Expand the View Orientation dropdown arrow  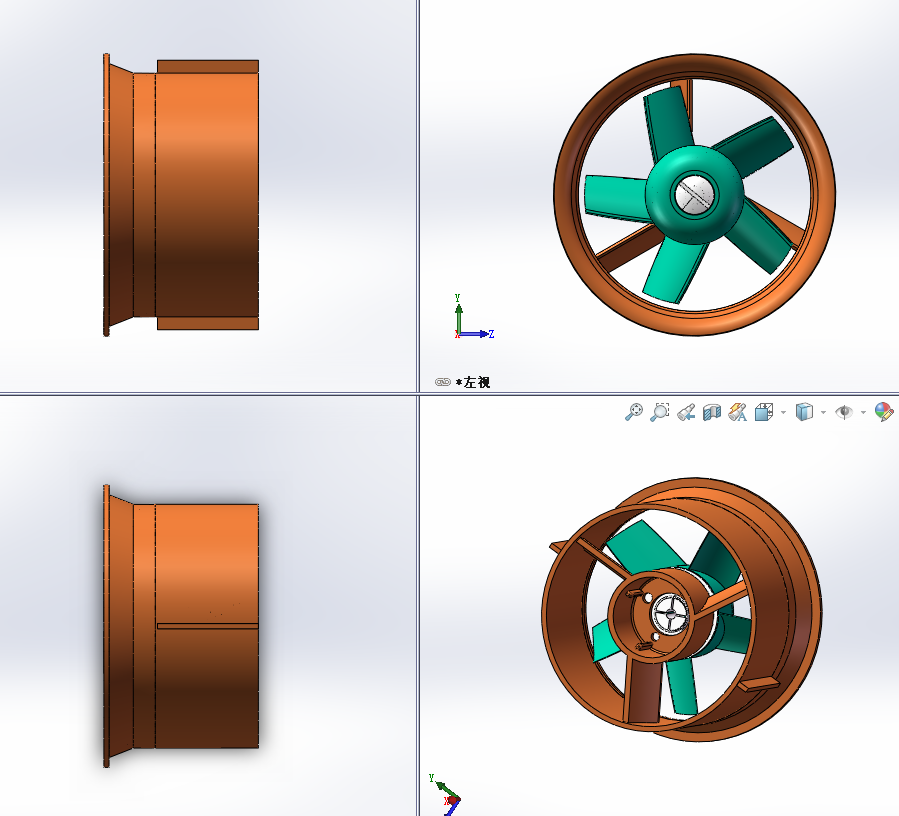coord(783,412)
